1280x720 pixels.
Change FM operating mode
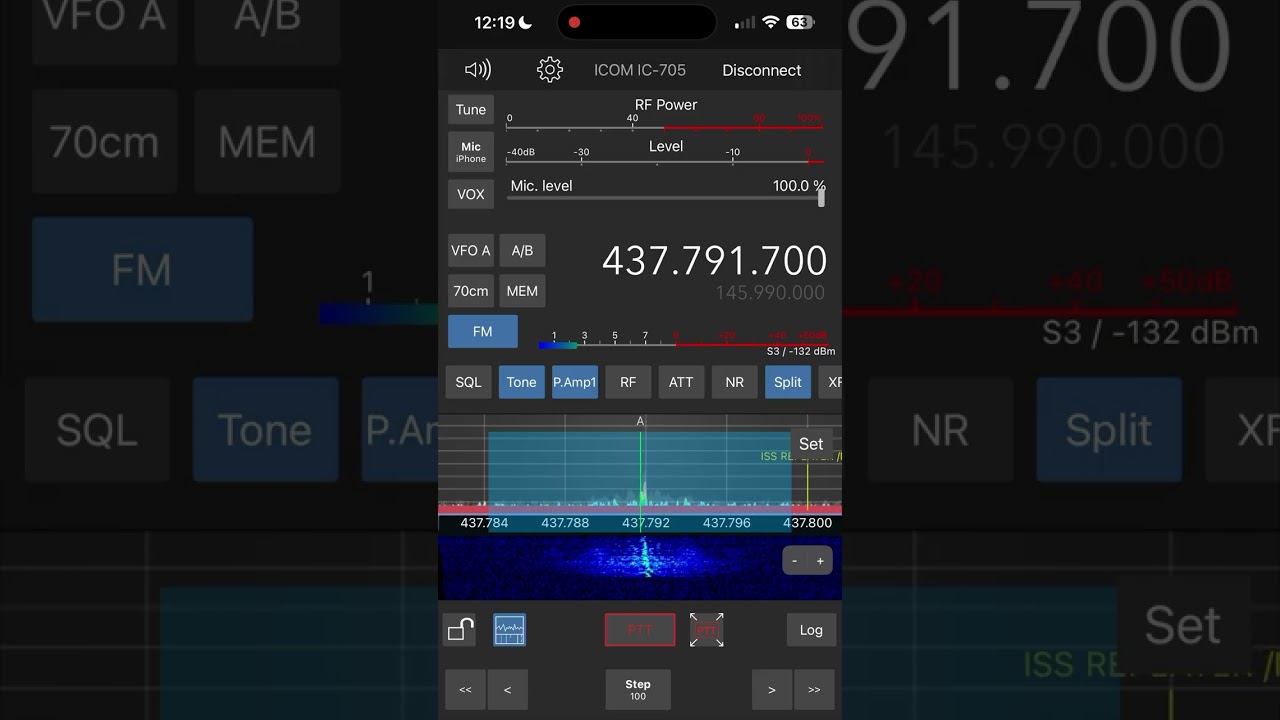click(483, 331)
